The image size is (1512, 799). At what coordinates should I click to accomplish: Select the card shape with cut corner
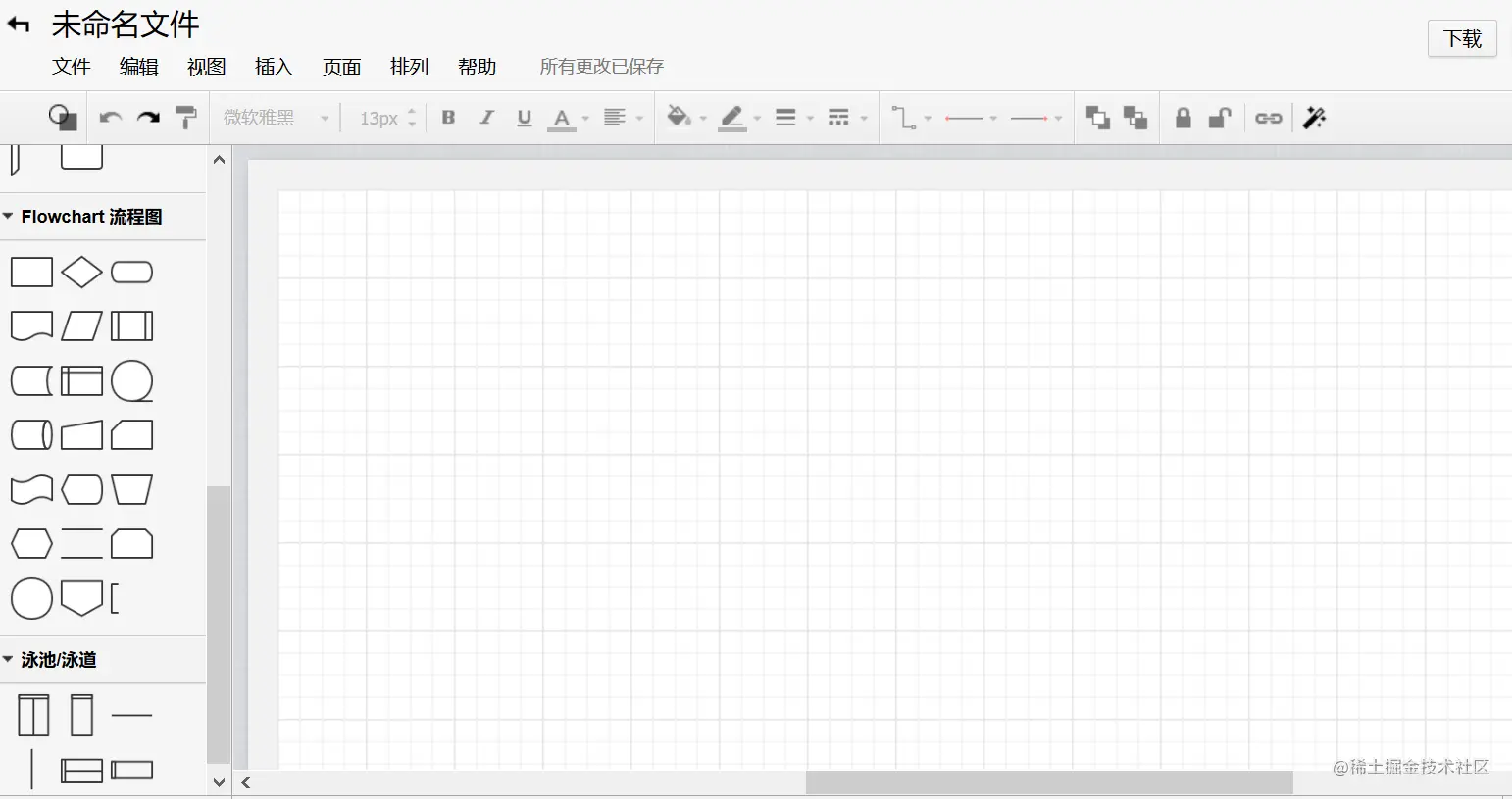(x=132, y=434)
